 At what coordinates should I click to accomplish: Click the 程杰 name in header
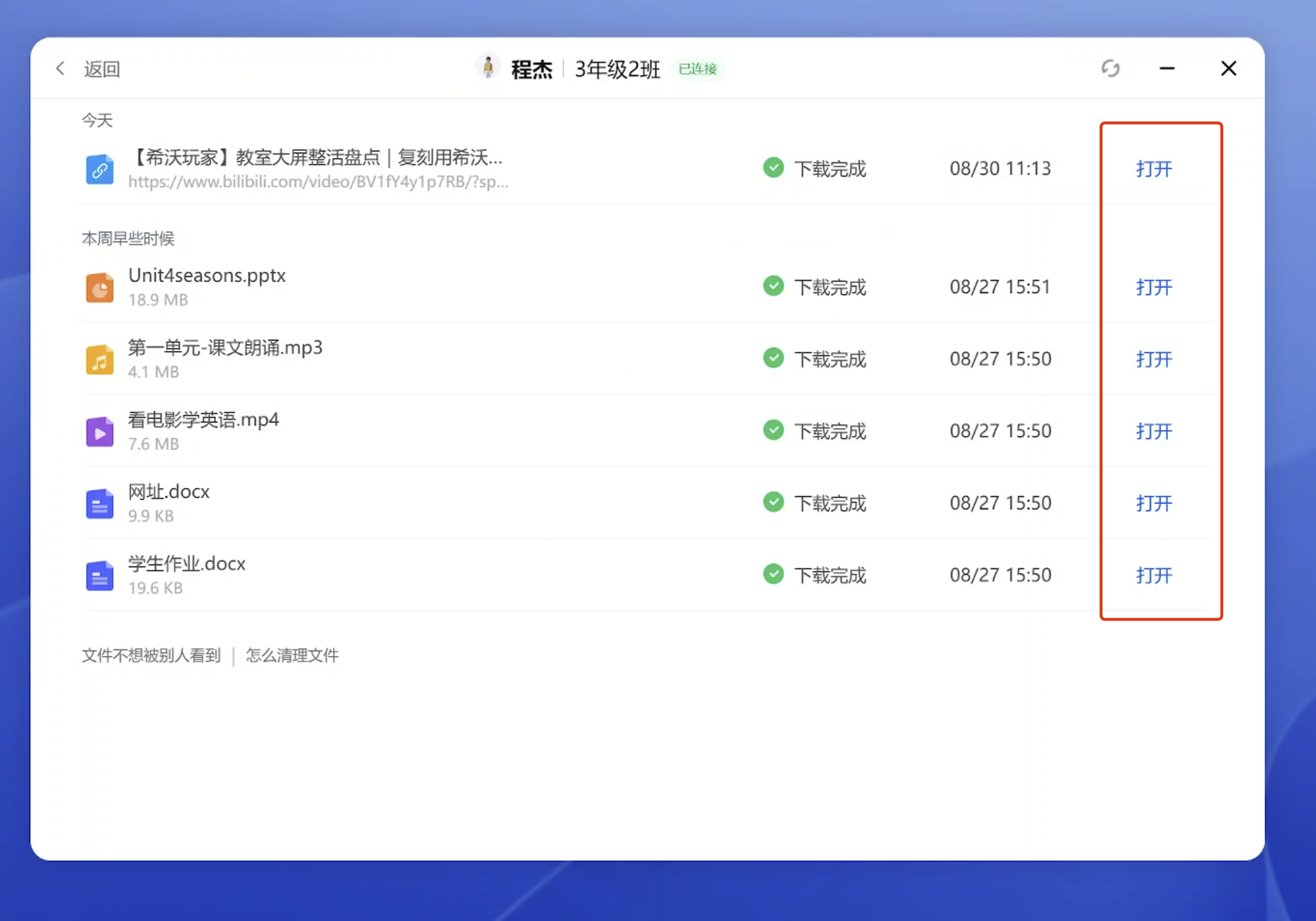pyautogui.click(x=532, y=69)
